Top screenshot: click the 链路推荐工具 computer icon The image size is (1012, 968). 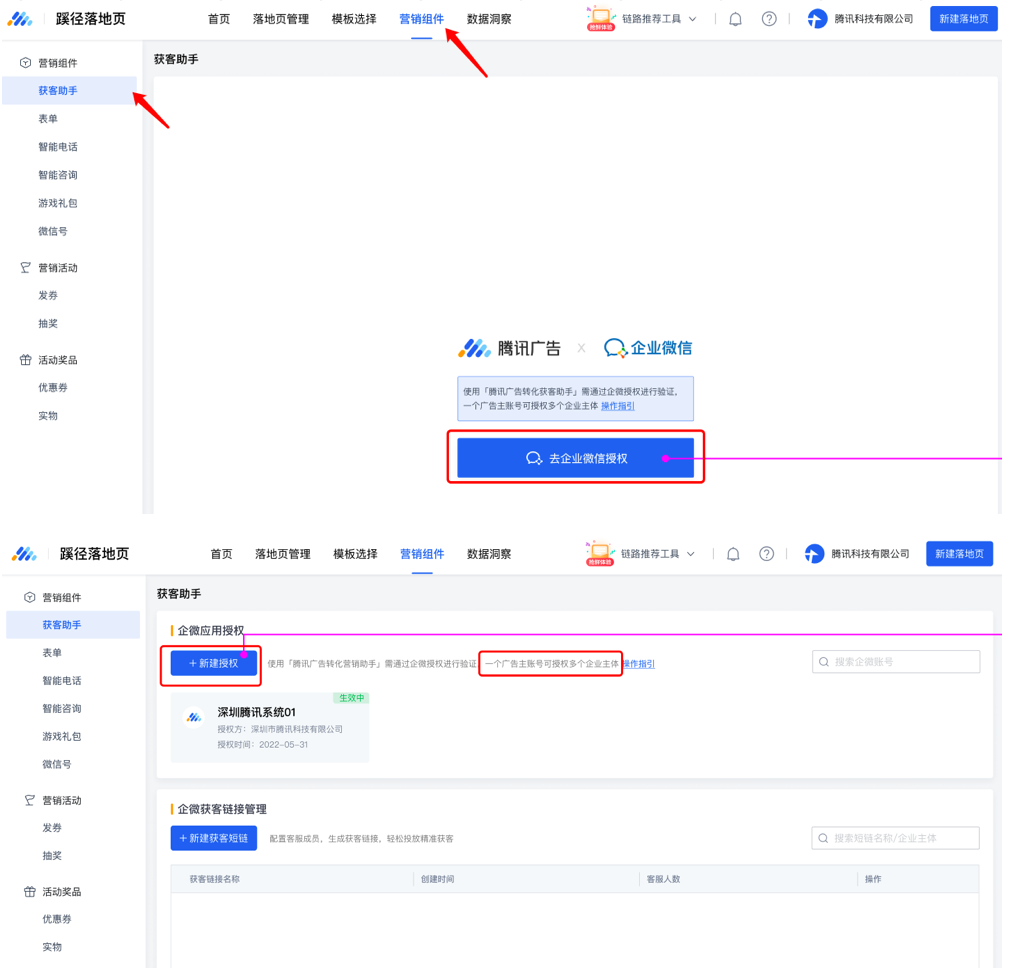(601, 19)
